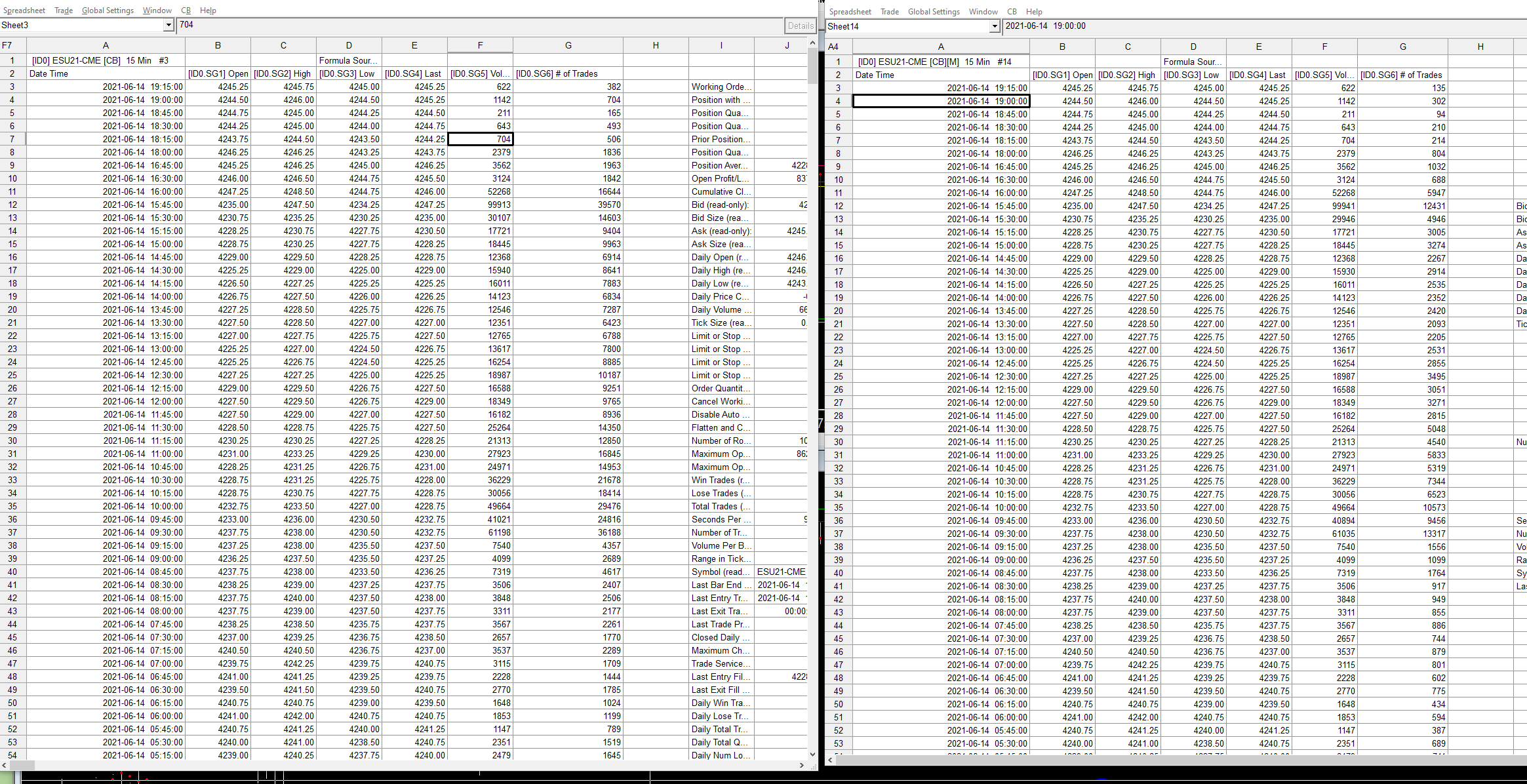
Task: Click the right sheet's scroll left arrow
Action: click(x=831, y=760)
